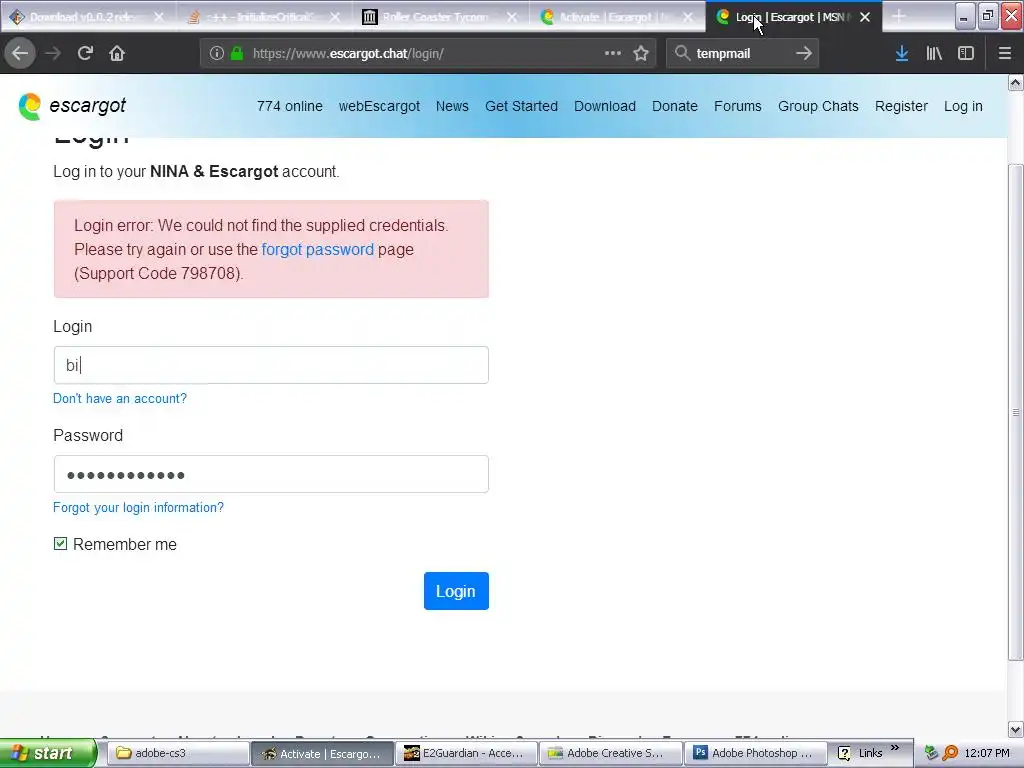Switch to Adobe Creative Suite taskbar item

pyautogui.click(x=611, y=753)
